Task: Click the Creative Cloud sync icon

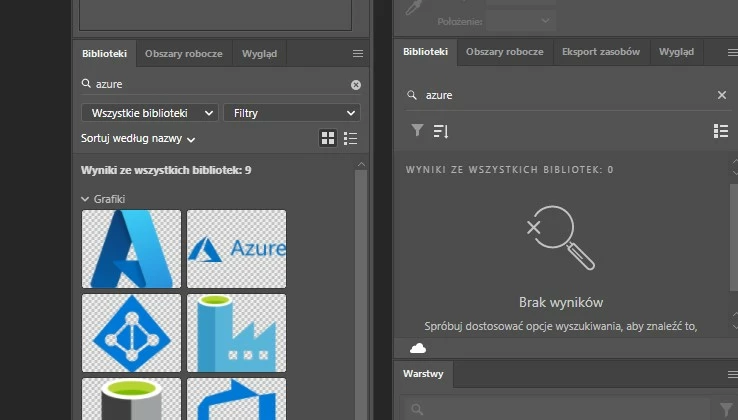Action: pos(418,348)
